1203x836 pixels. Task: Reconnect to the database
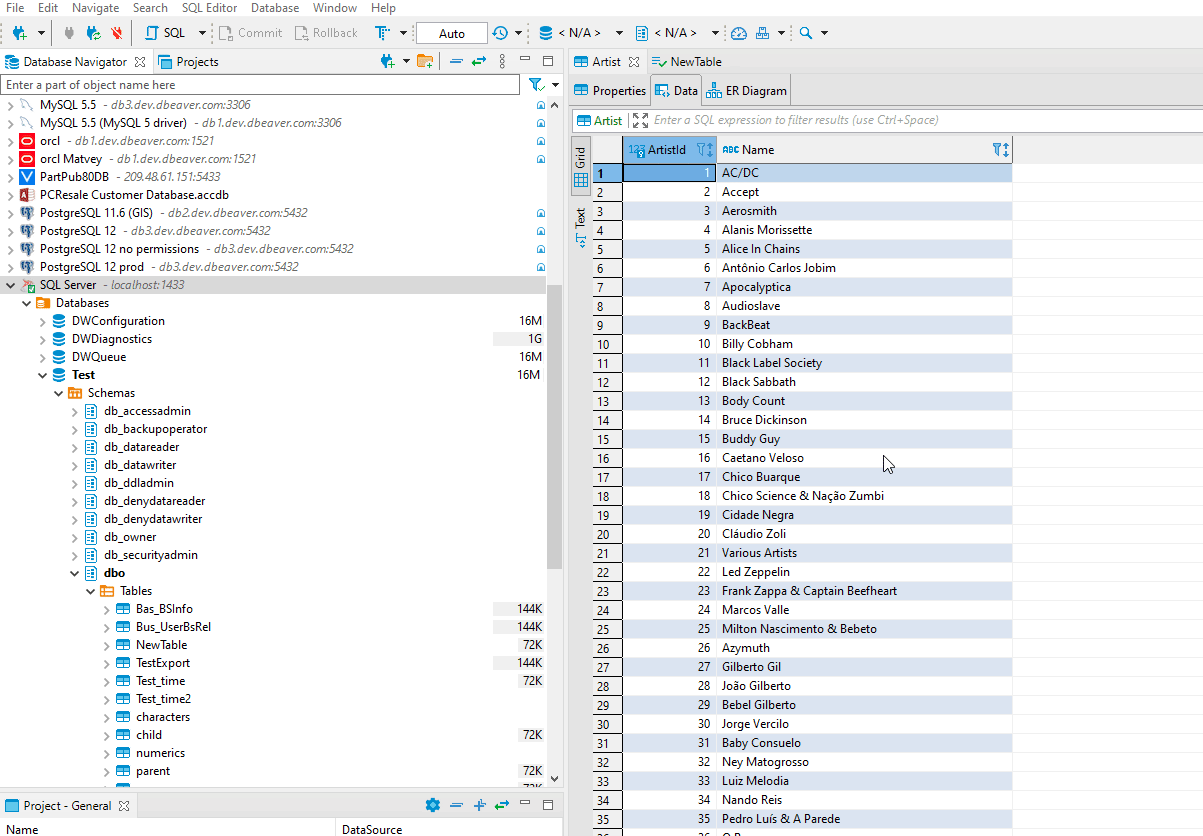pyautogui.click(x=92, y=32)
